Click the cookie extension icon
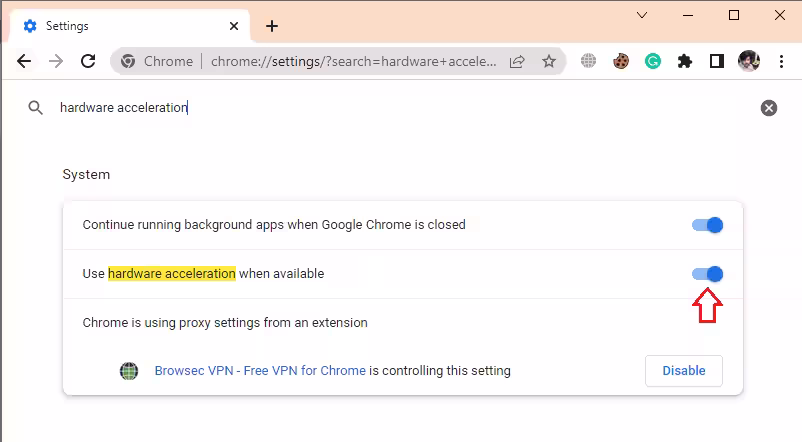The height and width of the screenshot is (442, 802). pos(621,61)
